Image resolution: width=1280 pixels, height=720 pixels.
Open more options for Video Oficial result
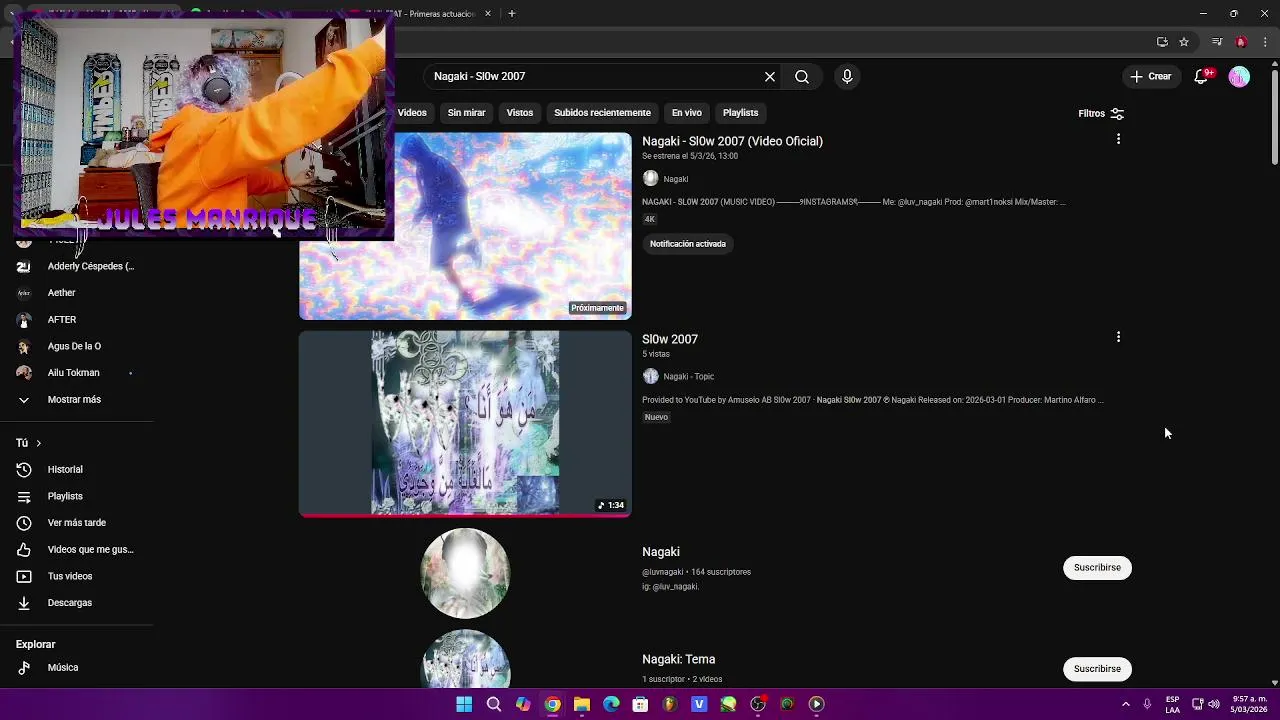click(x=1118, y=139)
